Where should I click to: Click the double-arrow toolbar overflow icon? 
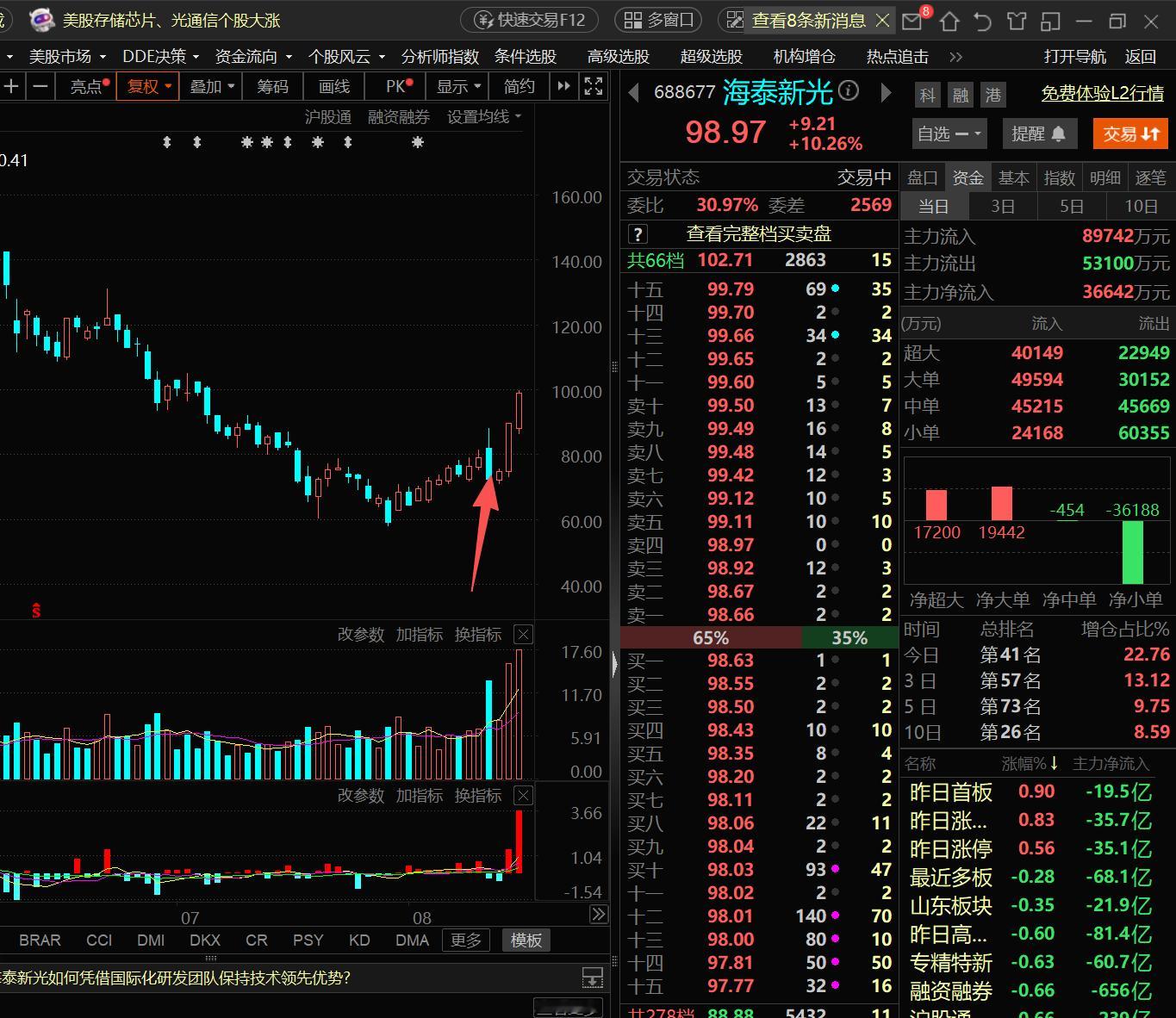563,86
